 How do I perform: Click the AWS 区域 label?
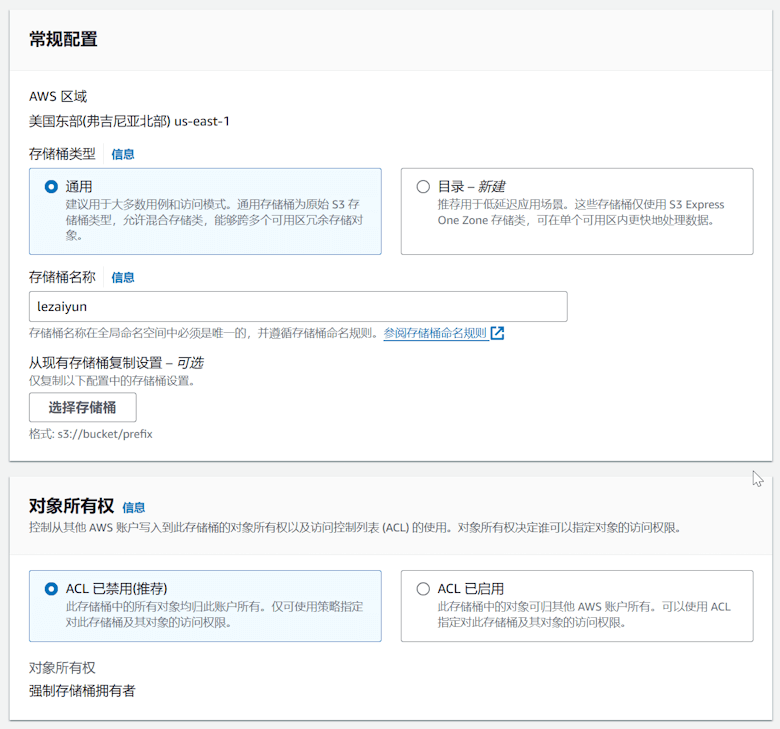click(x=58, y=97)
